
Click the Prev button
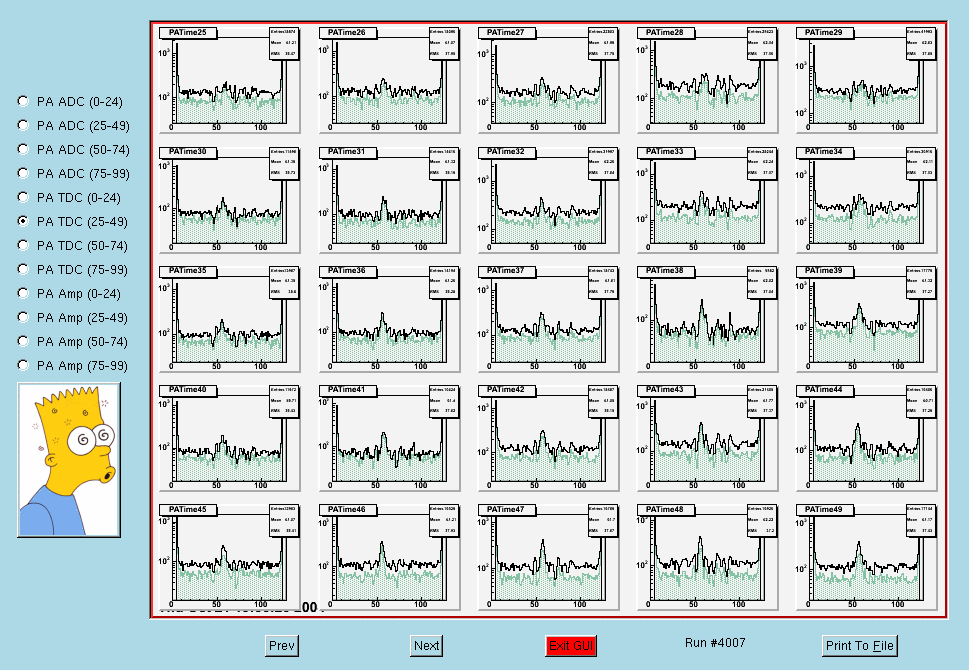coord(282,645)
